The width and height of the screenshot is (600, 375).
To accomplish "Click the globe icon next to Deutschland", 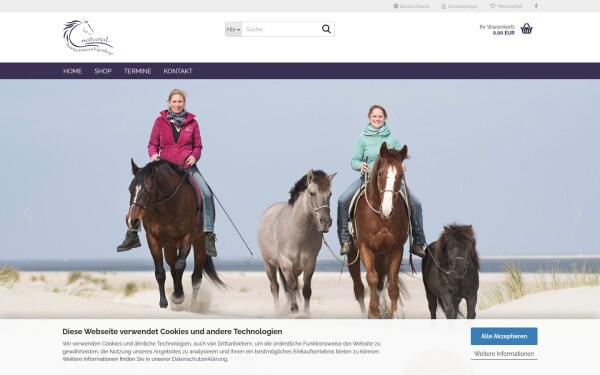I will click(396, 6).
